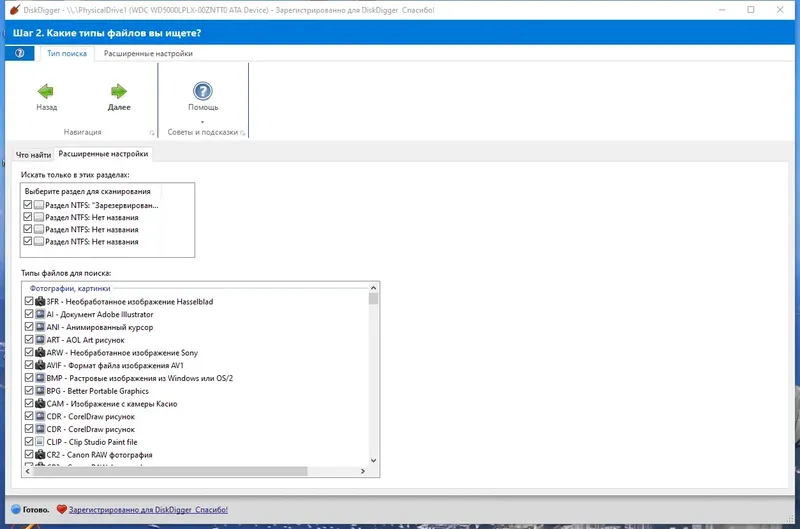
Task: Click the DiskDigger app icon in title bar
Action: (x=14, y=10)
